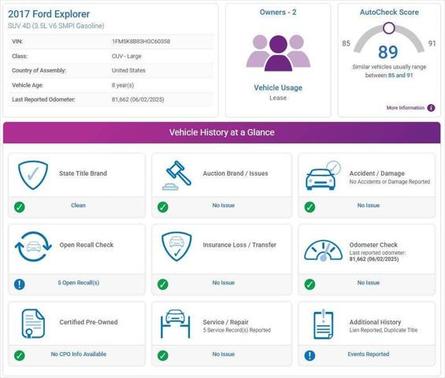Click the Service / Repair car lift icon
Image resolution: width=445 pixels, height=378 pixels.
pos(175,324)
